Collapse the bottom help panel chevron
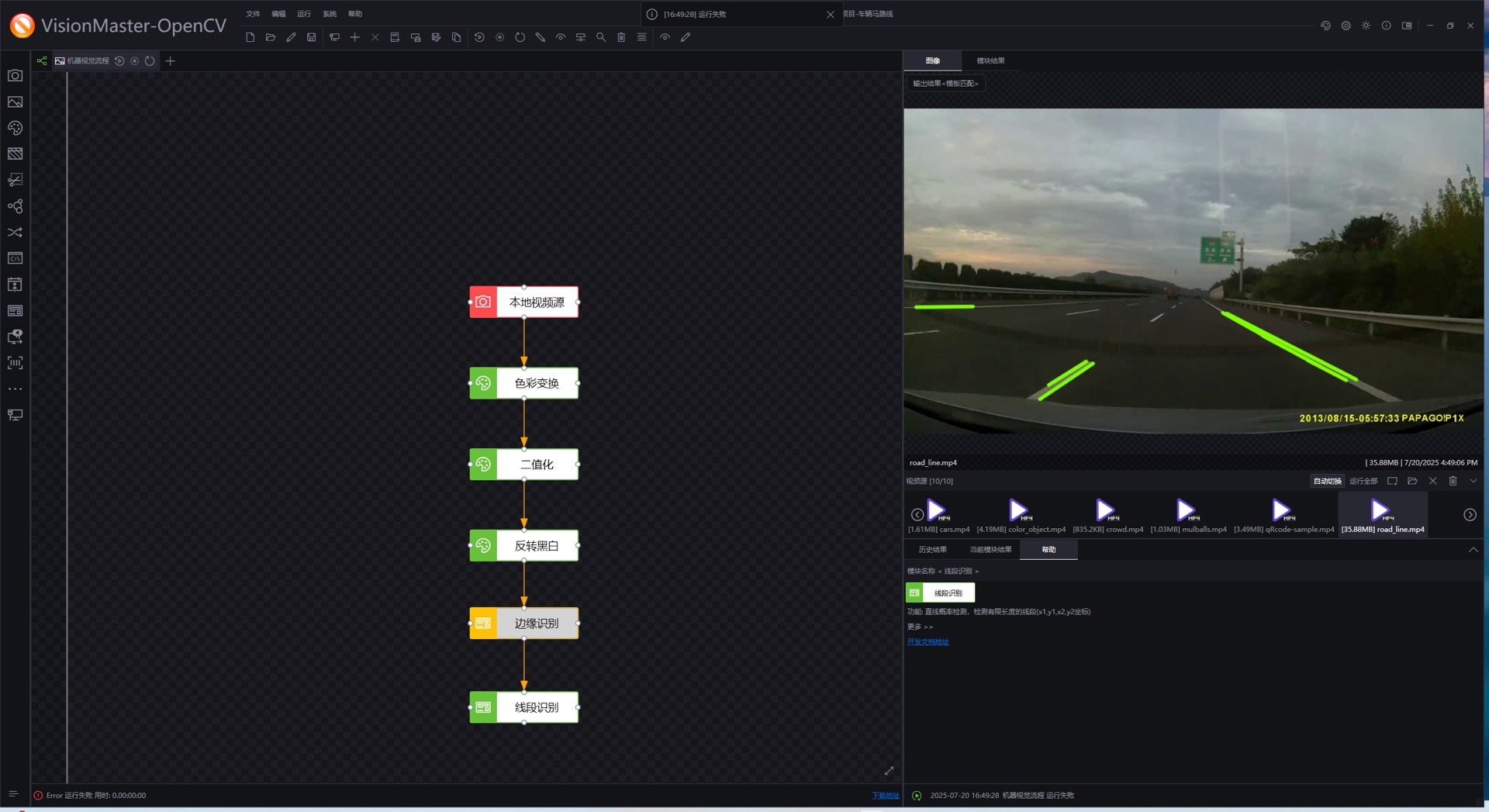Screen dimensions: 1489x812 pos(1473,550)
